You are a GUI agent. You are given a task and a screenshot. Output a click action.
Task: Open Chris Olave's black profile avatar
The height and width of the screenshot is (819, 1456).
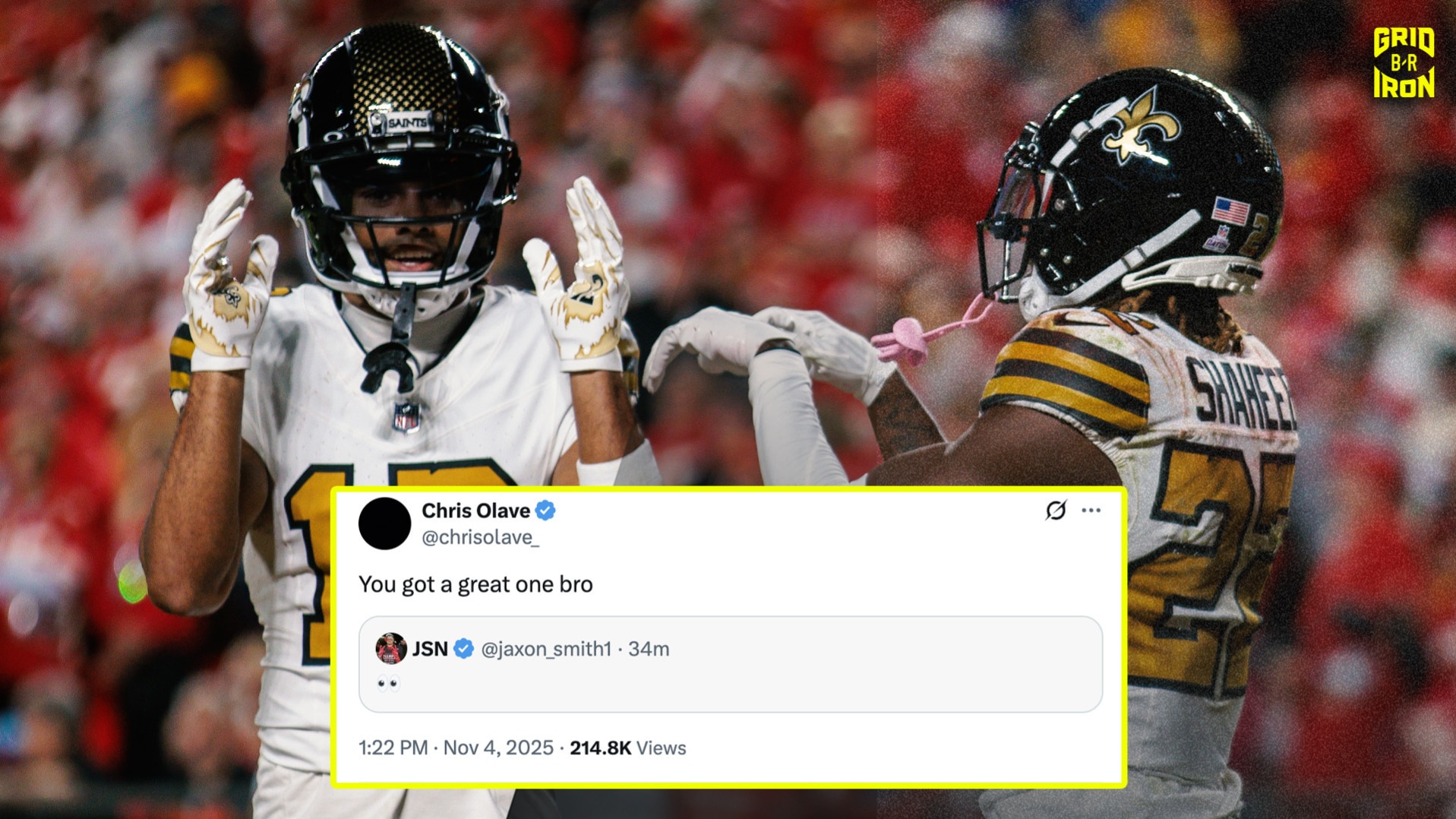(x=384, y=523)
